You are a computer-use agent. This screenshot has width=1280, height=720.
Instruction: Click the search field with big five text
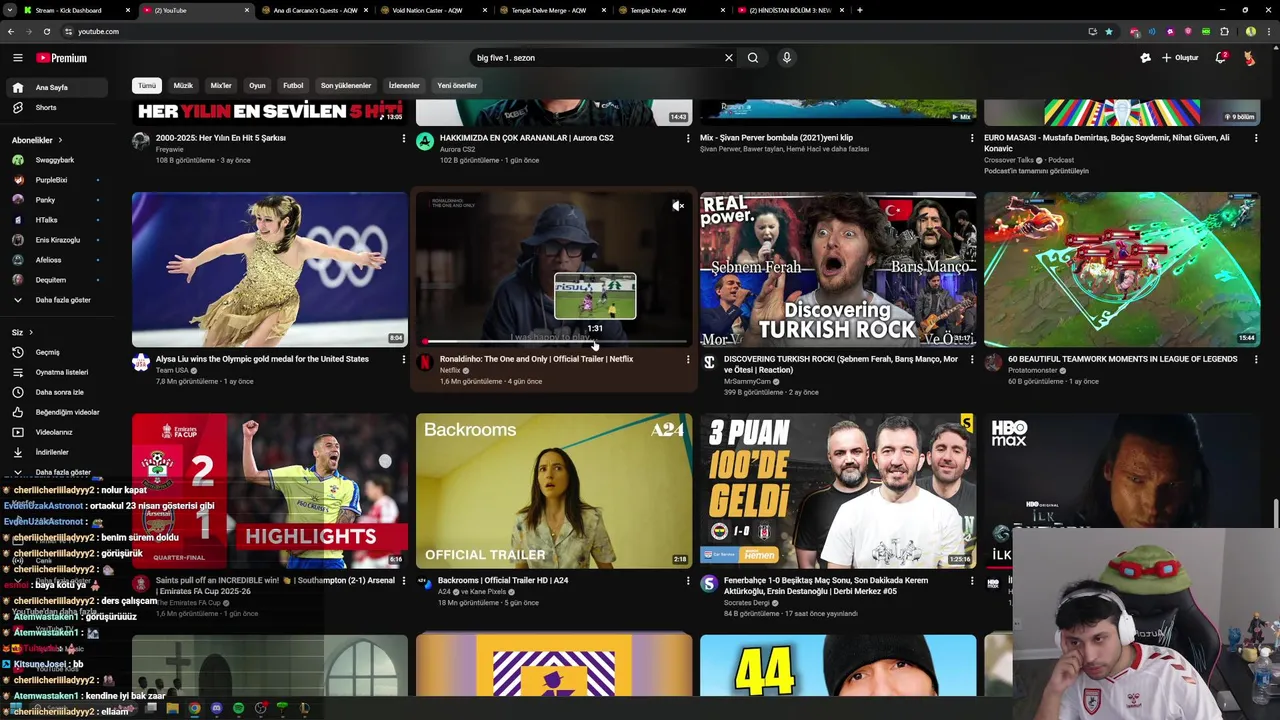pos(597,58)
